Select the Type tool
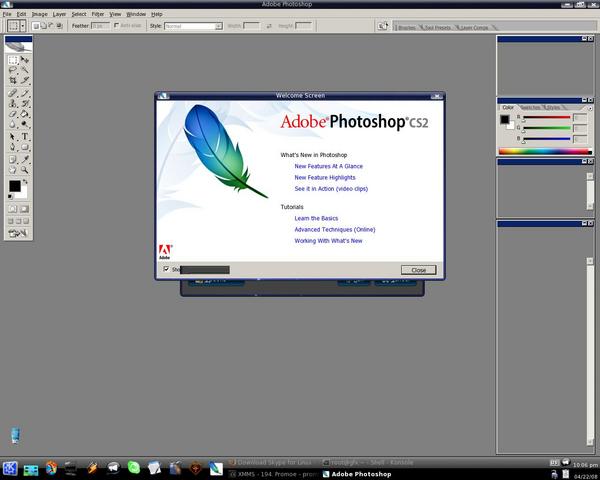 (24, 137)
